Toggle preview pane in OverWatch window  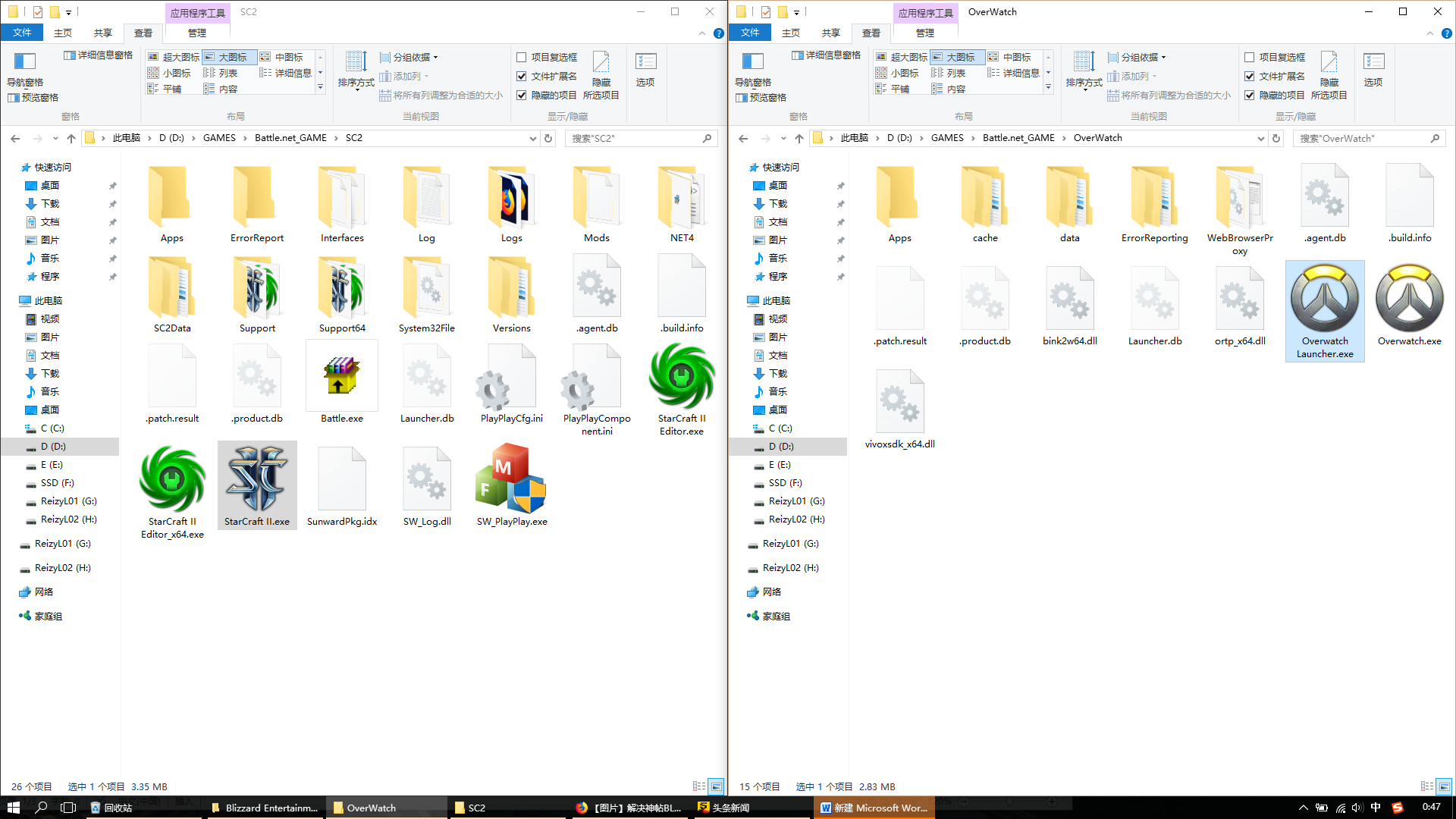761,97
